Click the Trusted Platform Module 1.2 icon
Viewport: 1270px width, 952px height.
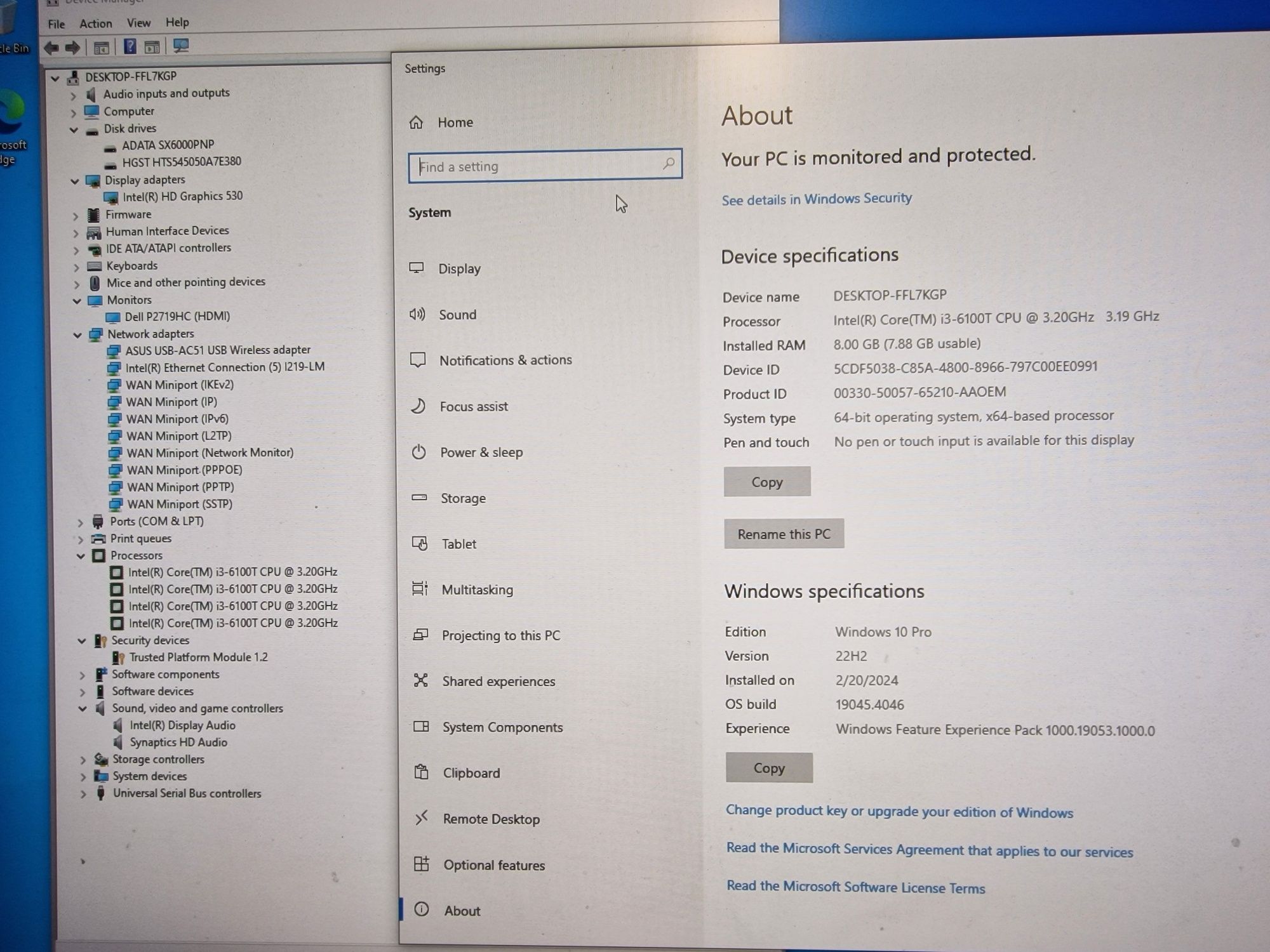pos(118,658)
